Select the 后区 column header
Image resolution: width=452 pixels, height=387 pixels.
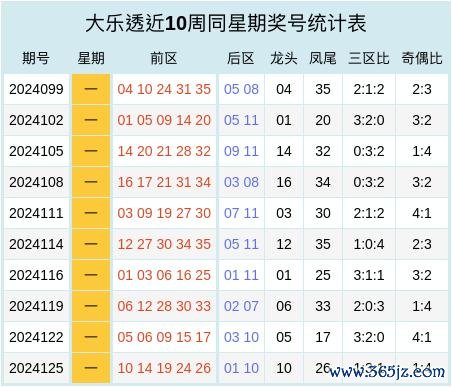pyautogui.click(x=241, y=58)
